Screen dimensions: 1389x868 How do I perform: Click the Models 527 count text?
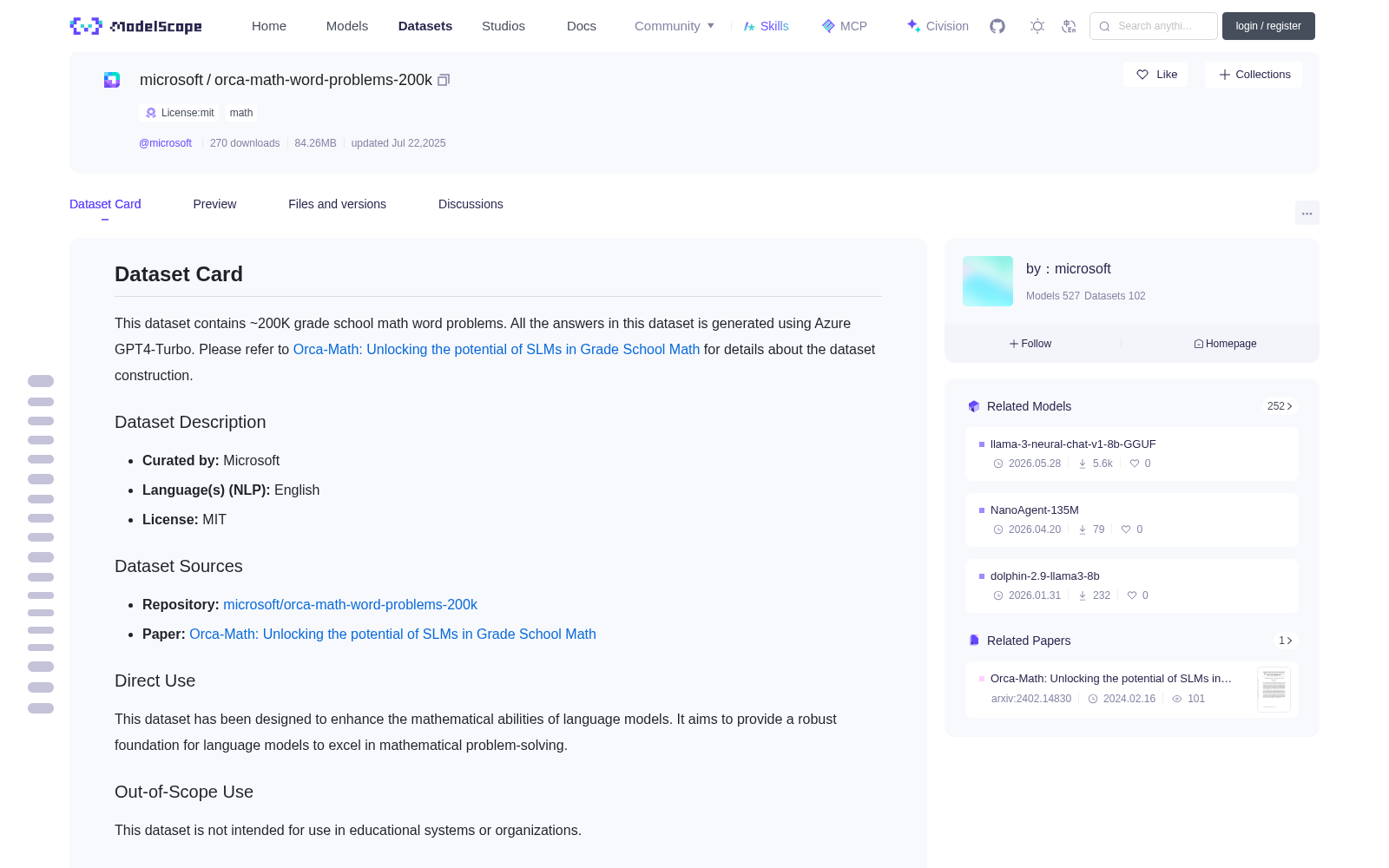(1053, 296)
